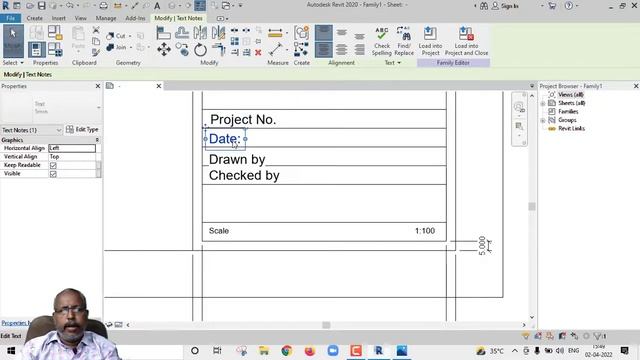The height and width of the screenshot is (360, 640).
Task: Click Sign In
Action: point(505,6)
